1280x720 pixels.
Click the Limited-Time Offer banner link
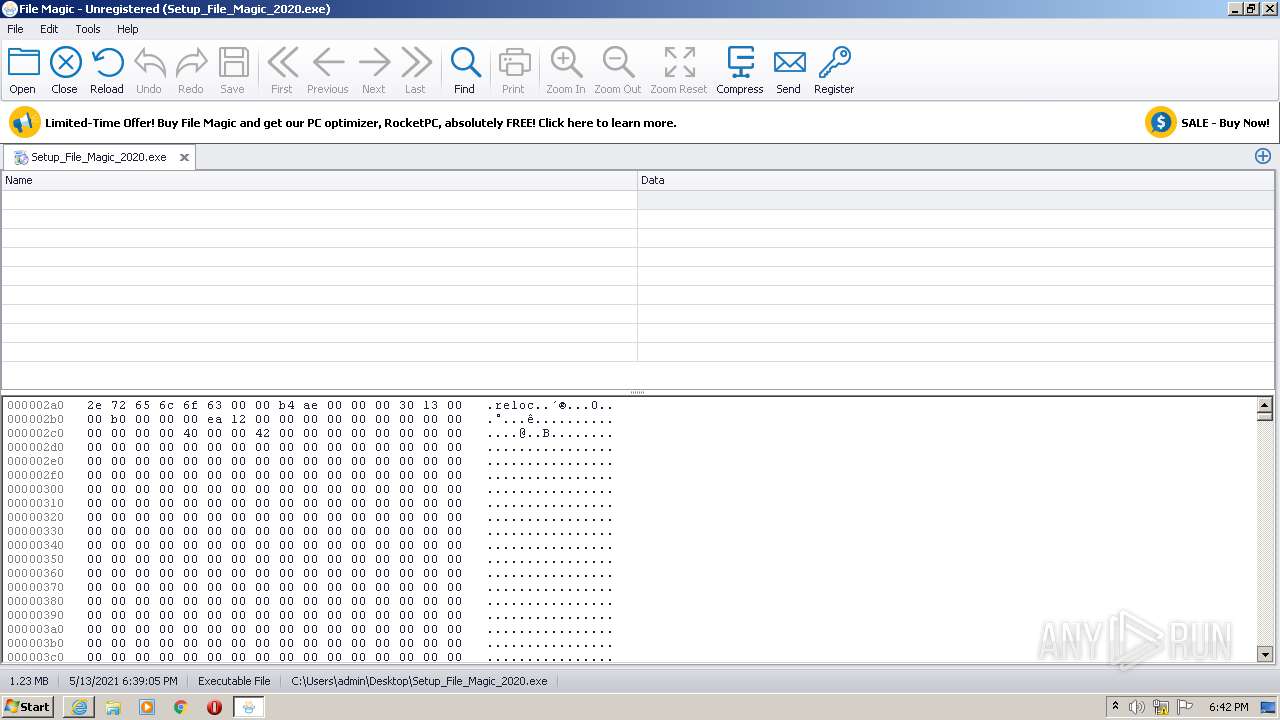click(x=360, y=123)
